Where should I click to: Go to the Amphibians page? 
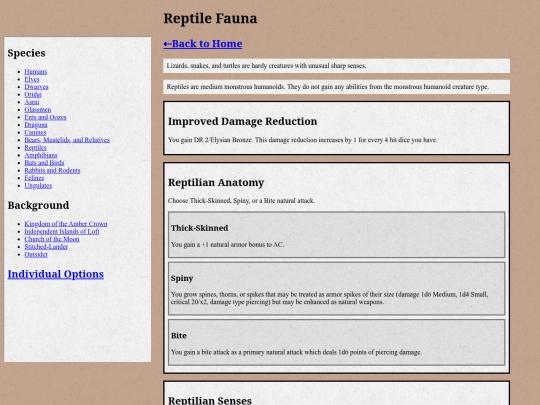point(41,155)
